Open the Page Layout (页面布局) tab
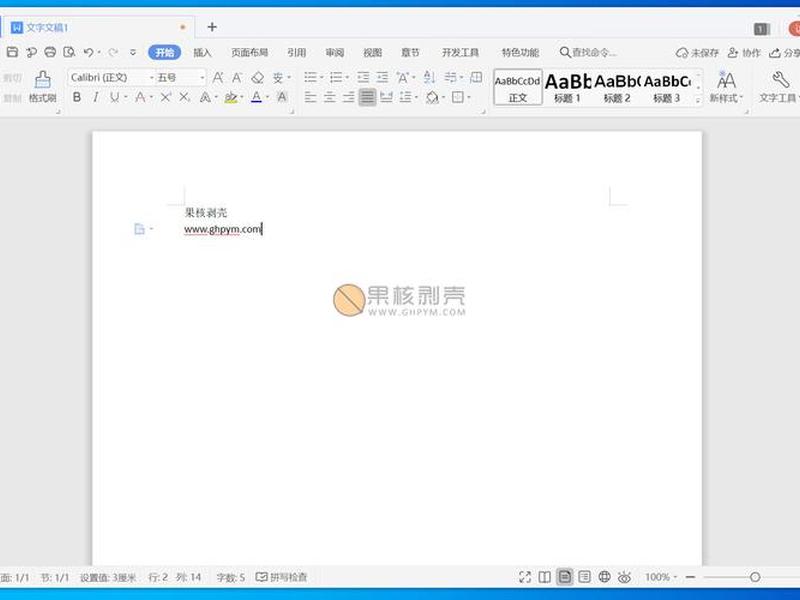Screen dimensions: 800x600 249,52
